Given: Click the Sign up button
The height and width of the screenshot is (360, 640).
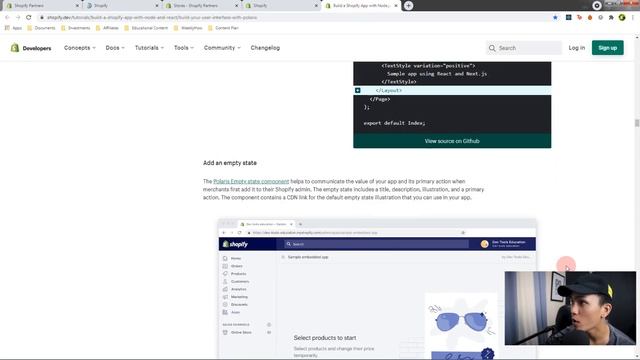Looking at the screenshot, I should point(607,48).
